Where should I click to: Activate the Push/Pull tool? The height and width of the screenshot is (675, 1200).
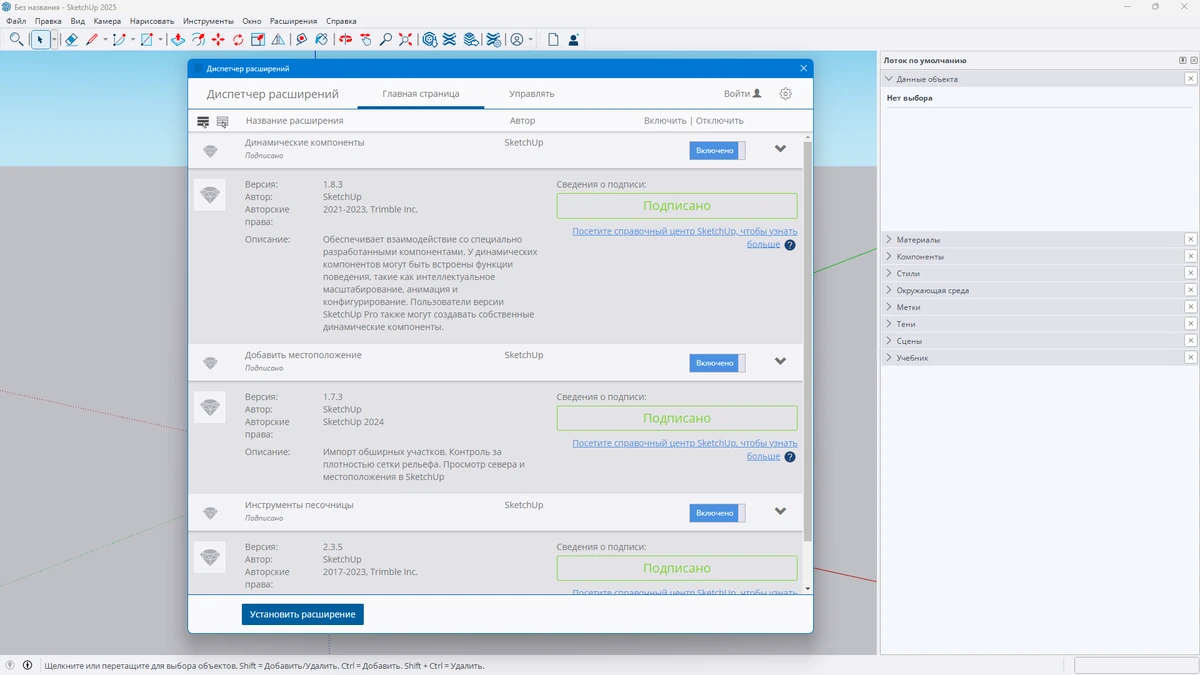pyautogui.click(x=177, y=40)
